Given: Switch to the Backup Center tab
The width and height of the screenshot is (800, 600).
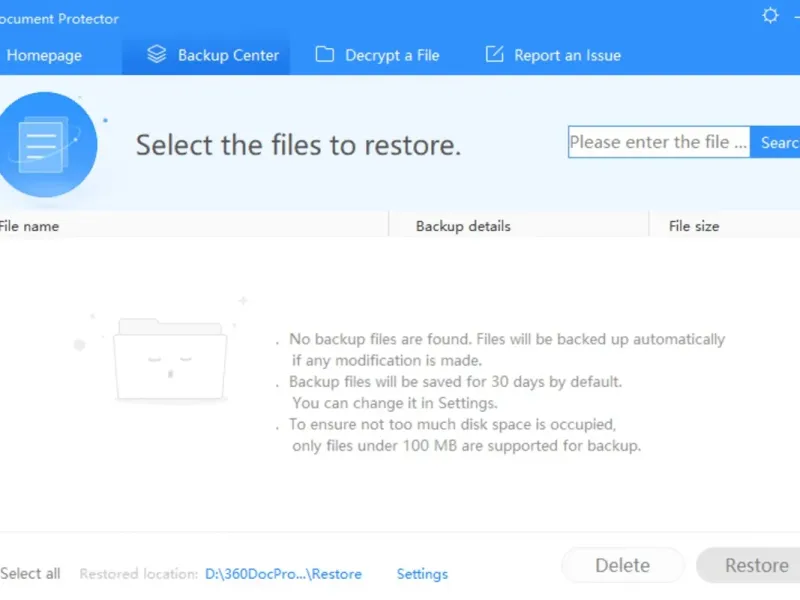Looking at the screenshot, I should 228,56.
